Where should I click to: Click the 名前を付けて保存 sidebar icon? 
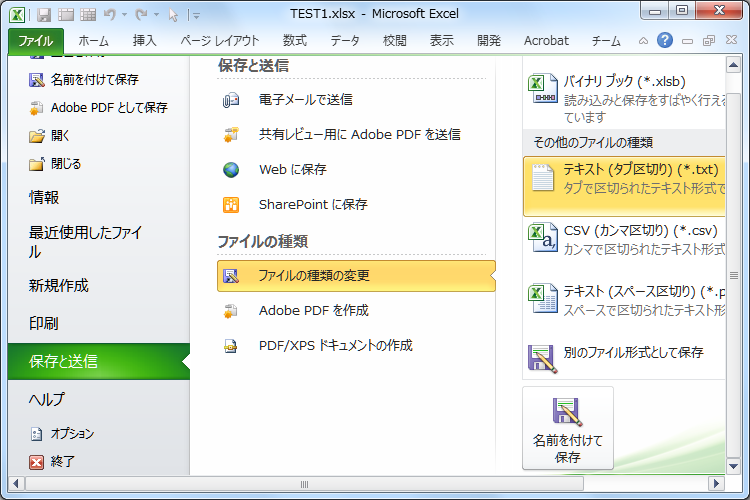37,80
